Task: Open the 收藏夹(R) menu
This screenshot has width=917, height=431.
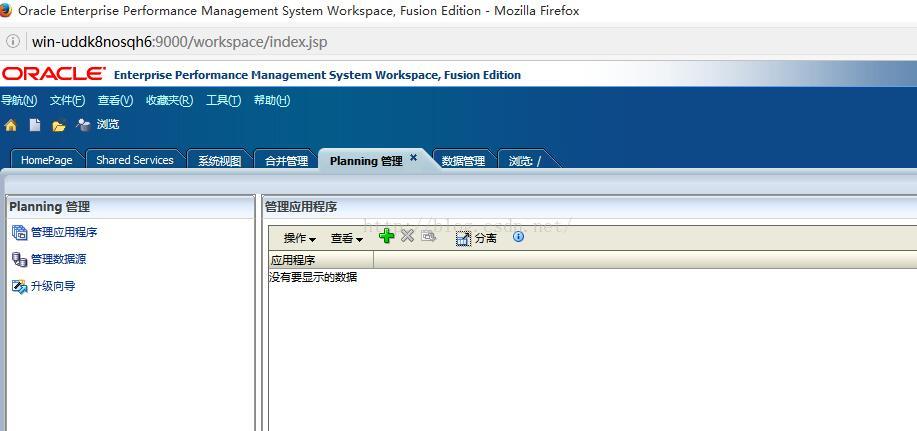Action: (169, 101)
